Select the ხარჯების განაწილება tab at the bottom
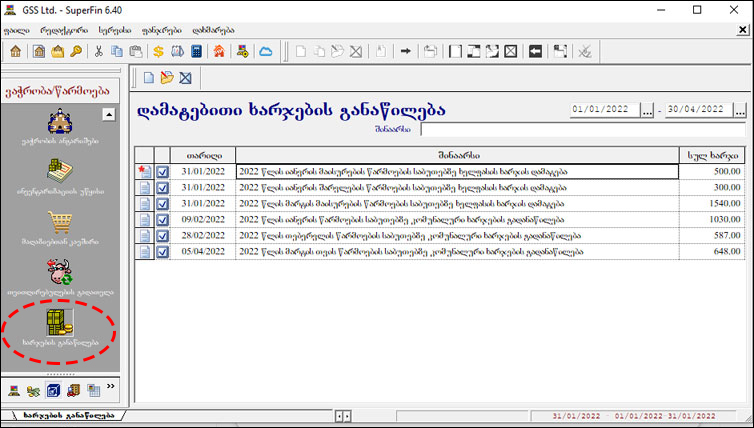754x428 pixels. [68, 415]
